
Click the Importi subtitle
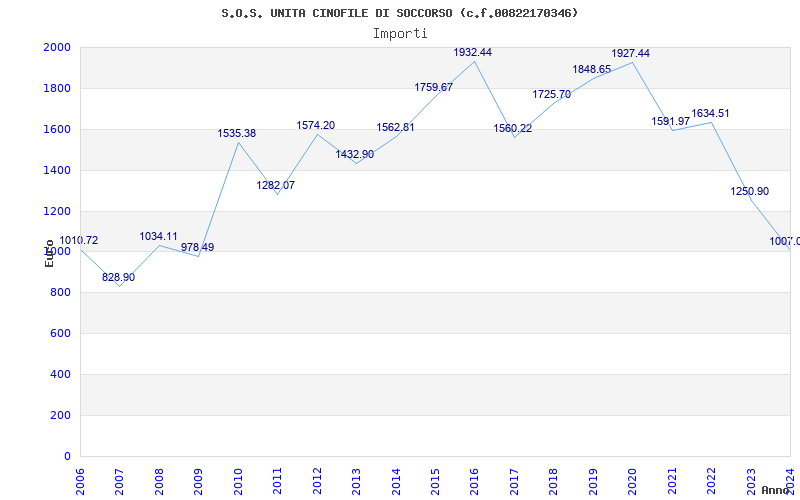pos(400,34)
